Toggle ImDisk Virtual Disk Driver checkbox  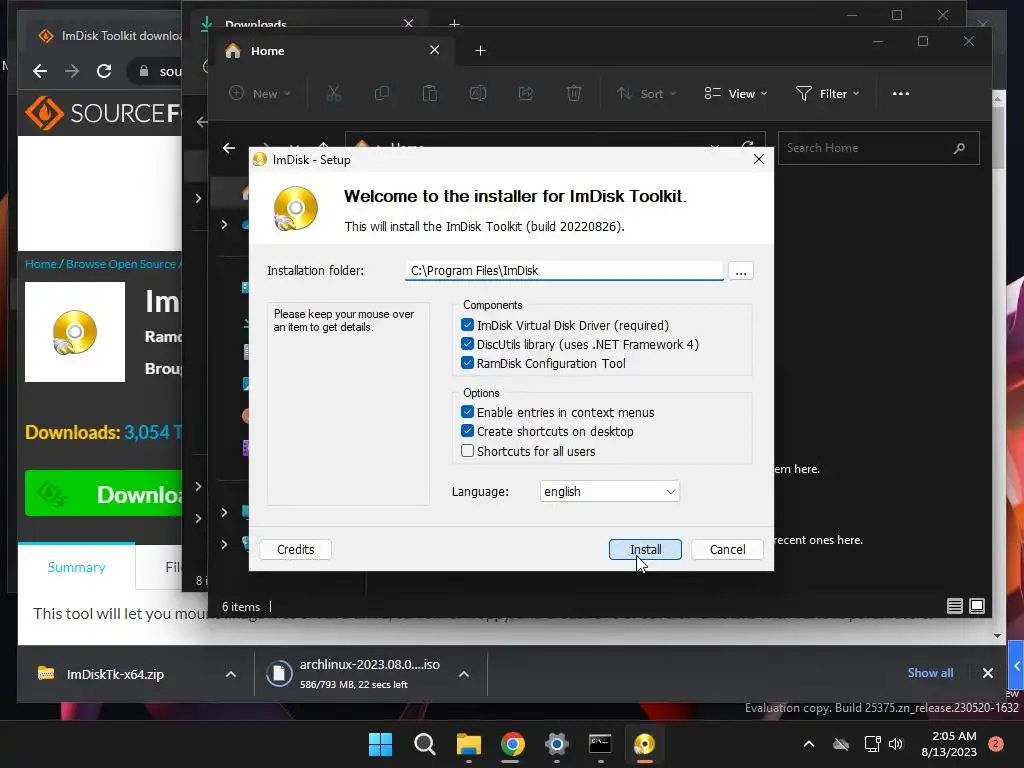(x=467, y=325)
